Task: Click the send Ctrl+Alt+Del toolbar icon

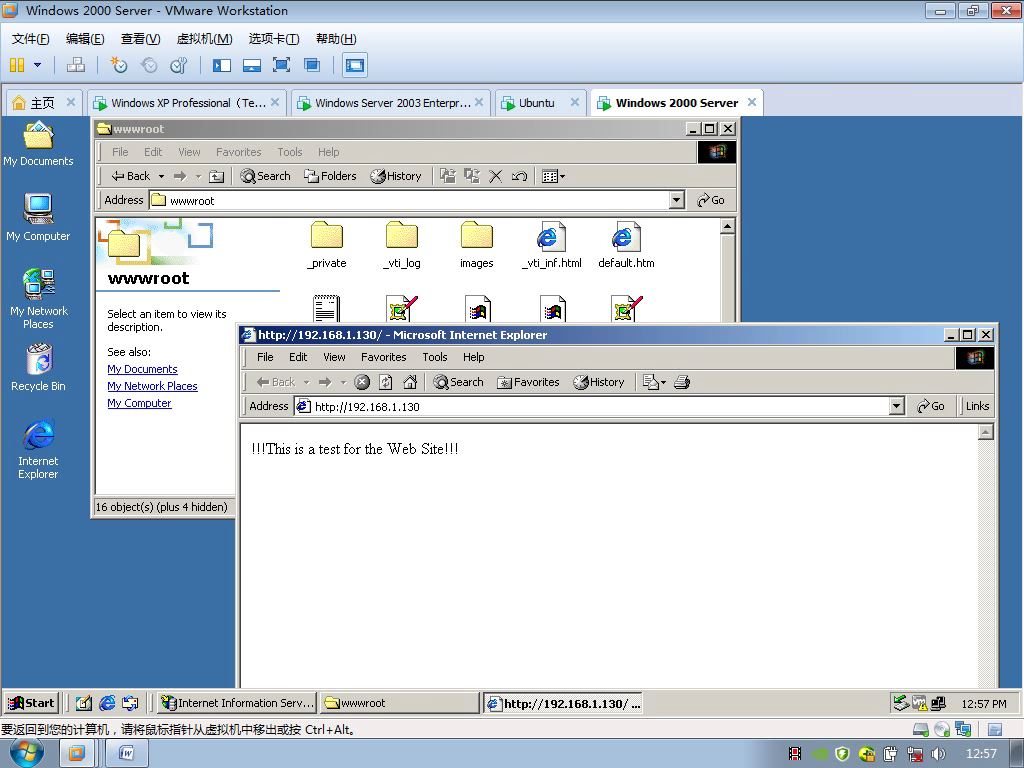Action: [x=76, y=65]
